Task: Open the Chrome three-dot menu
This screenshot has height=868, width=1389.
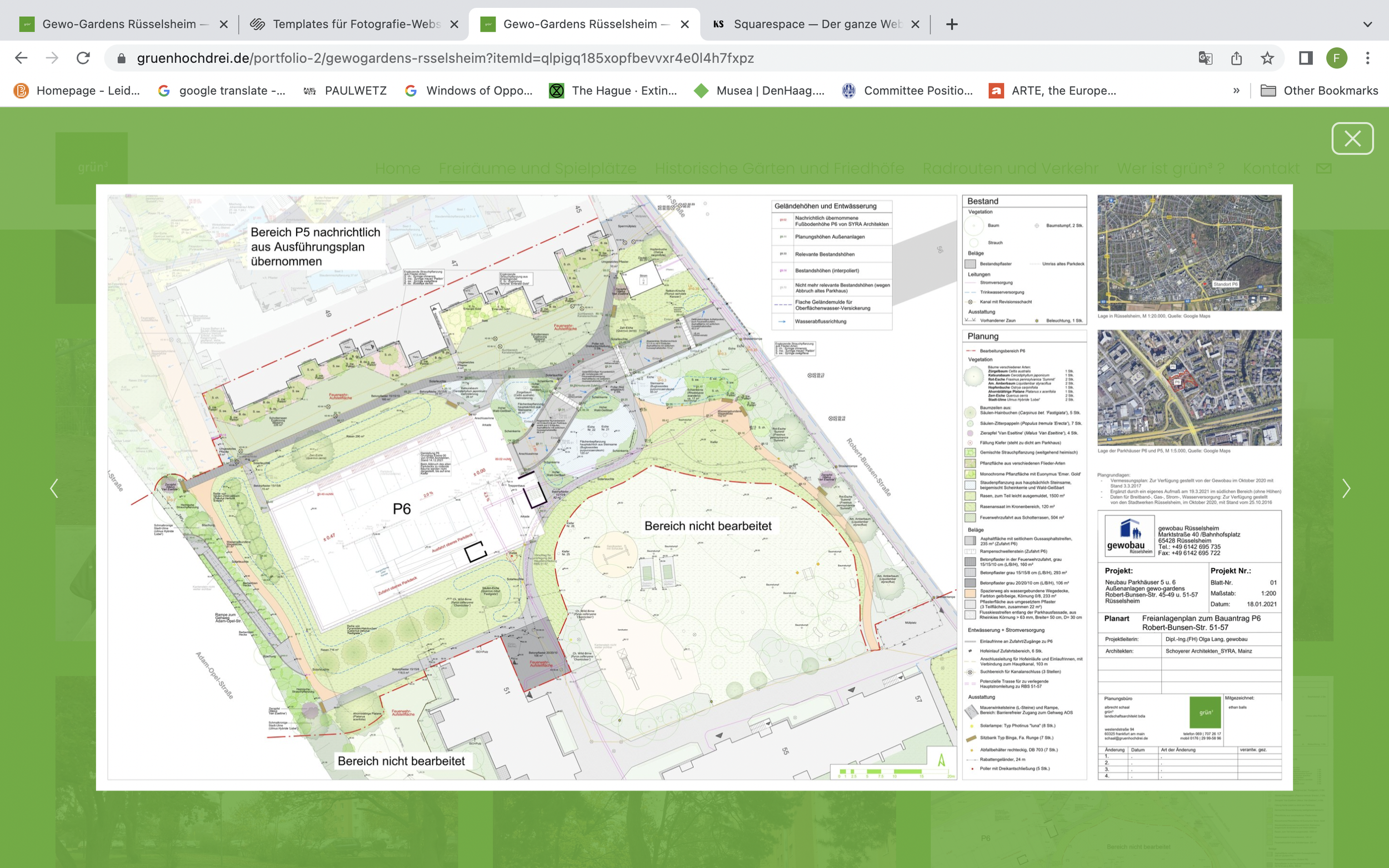Action: click(x=1367, y=58)
